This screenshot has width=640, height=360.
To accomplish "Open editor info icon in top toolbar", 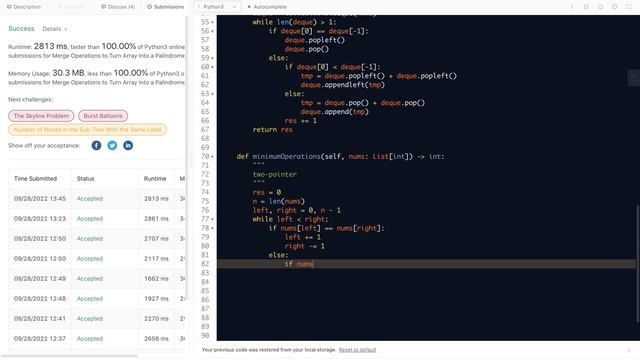I will coord(572,7).
